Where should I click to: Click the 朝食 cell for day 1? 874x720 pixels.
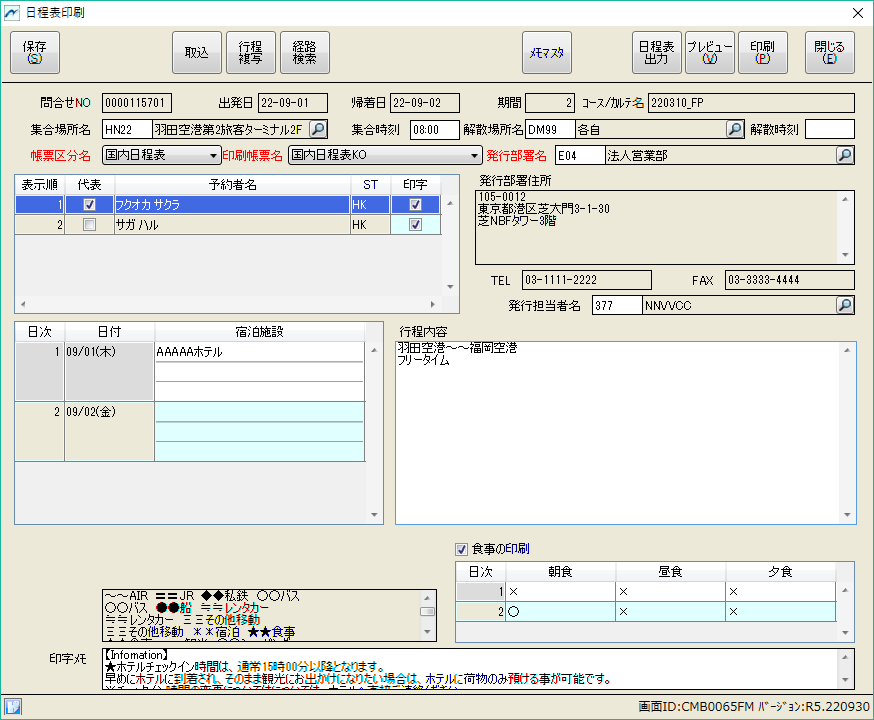tap(560, 591)
